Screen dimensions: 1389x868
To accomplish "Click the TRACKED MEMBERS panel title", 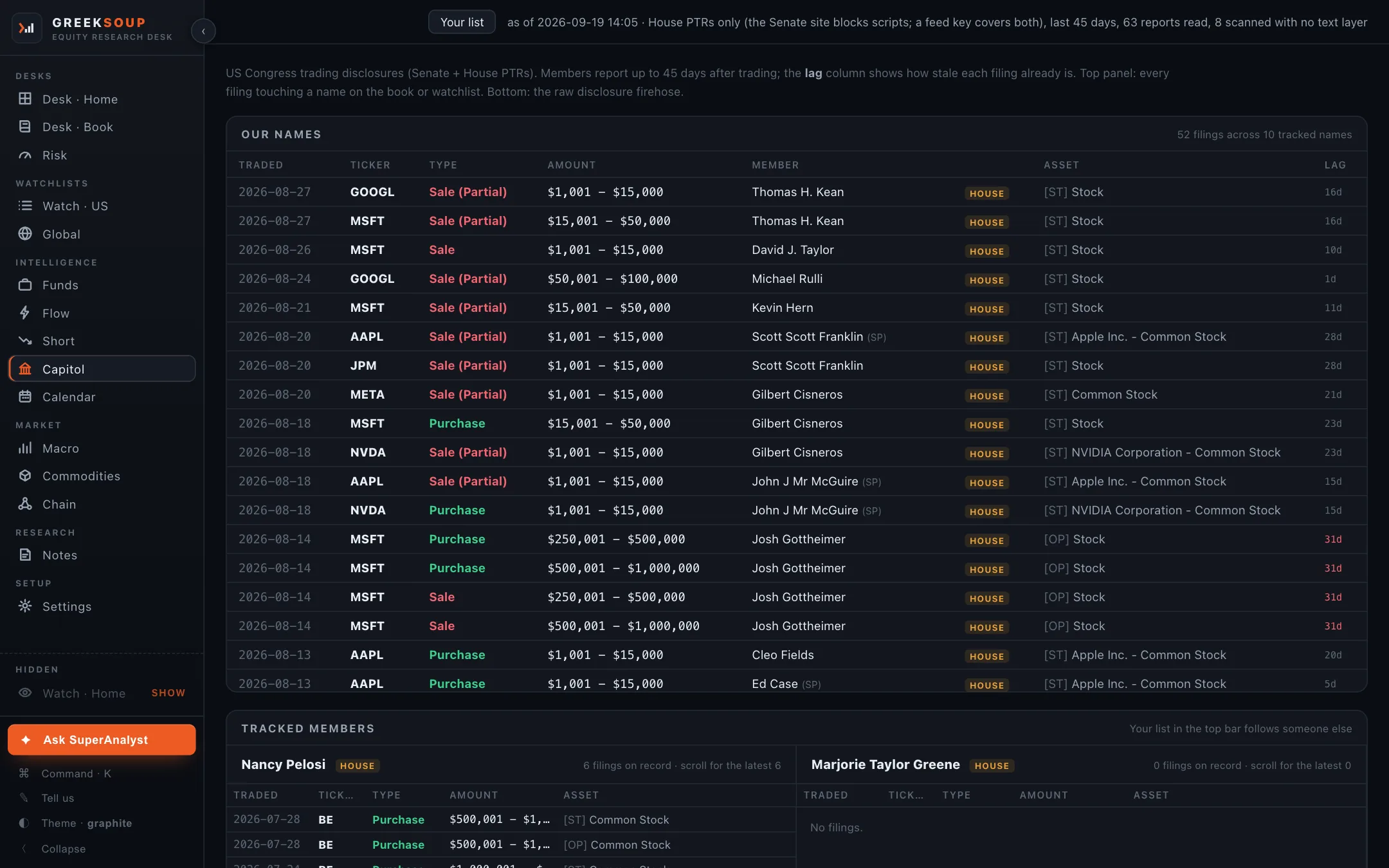I will click(307, 728).
